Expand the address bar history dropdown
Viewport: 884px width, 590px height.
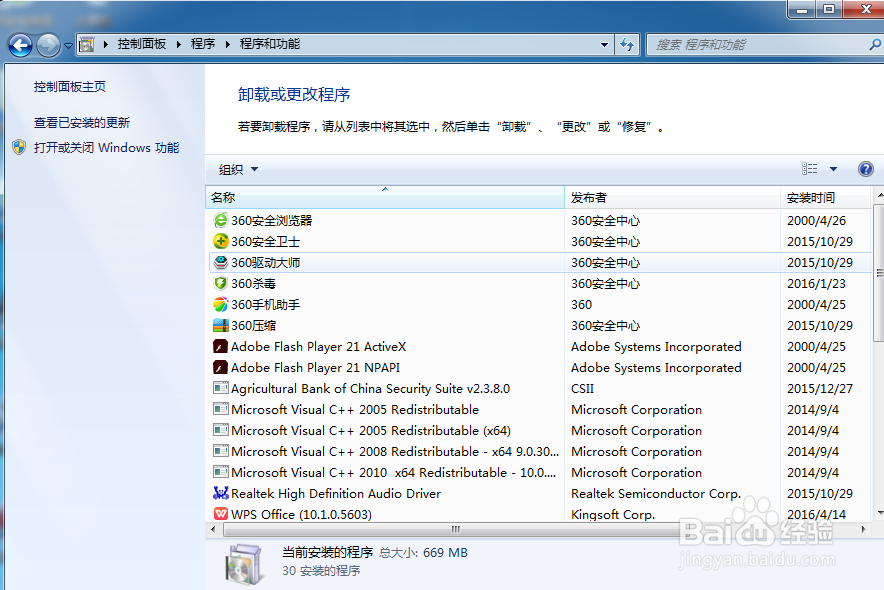tap(604, 45)
